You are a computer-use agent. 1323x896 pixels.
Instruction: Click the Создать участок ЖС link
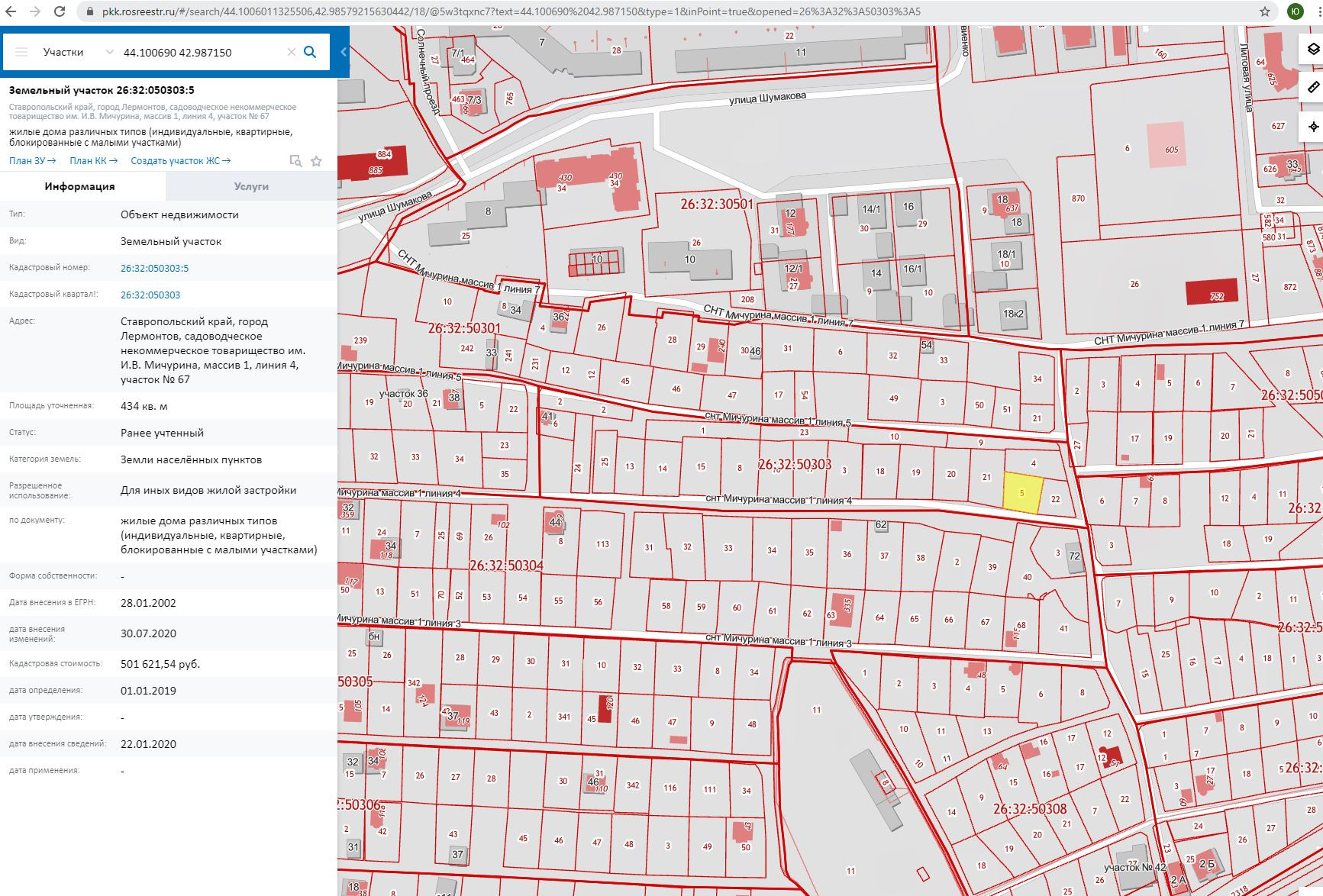click(x=180, y=161)
